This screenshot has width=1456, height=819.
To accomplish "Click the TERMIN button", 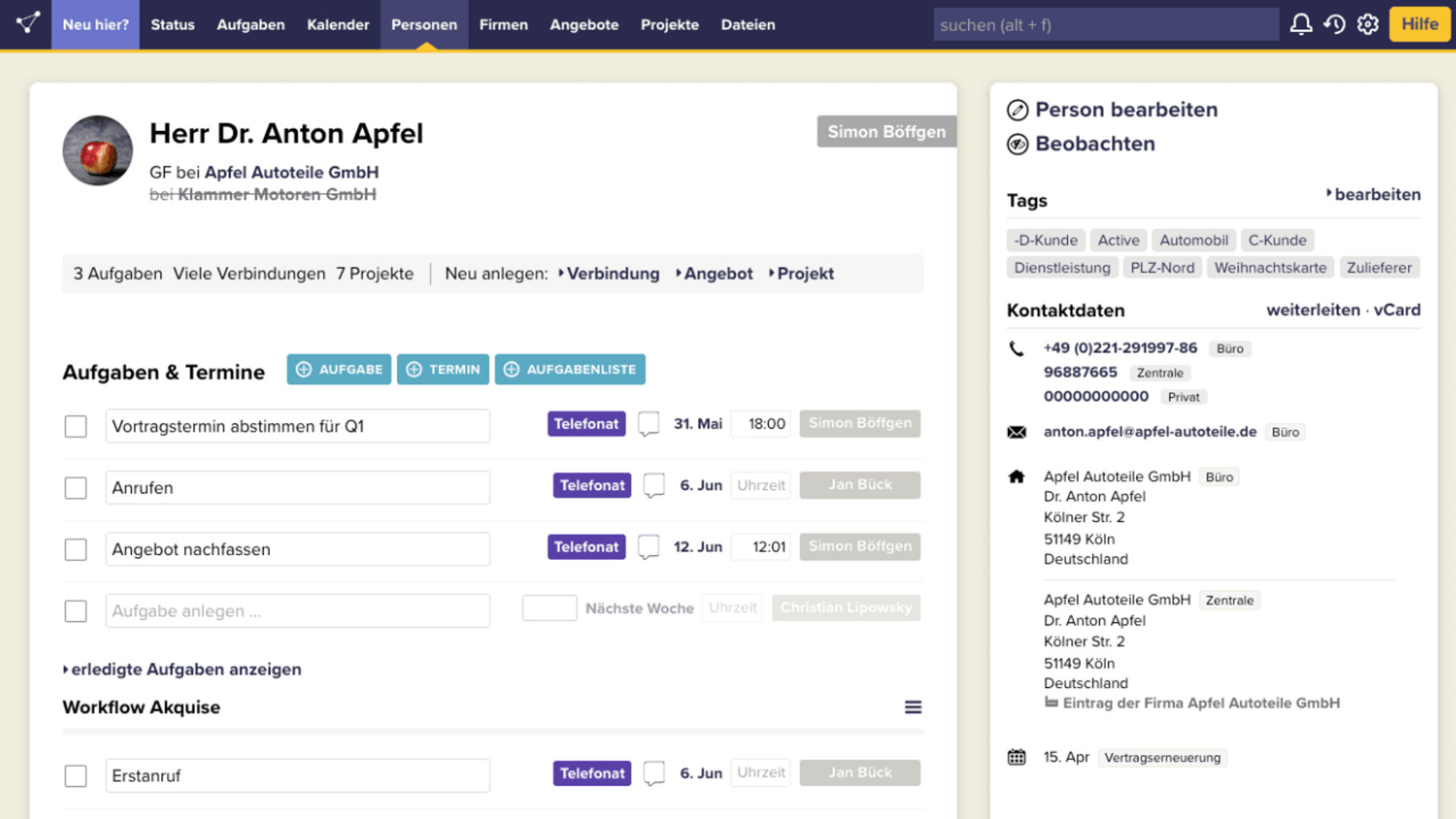I will tap(442, 370).
